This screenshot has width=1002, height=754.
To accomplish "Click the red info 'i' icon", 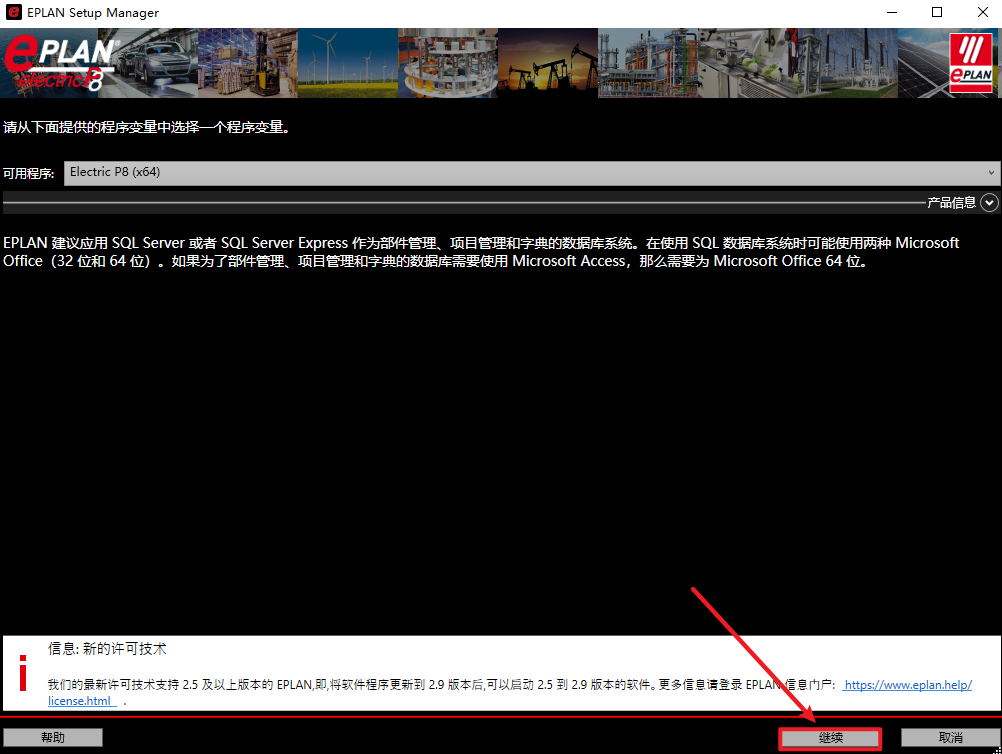I will click(23, 673).
